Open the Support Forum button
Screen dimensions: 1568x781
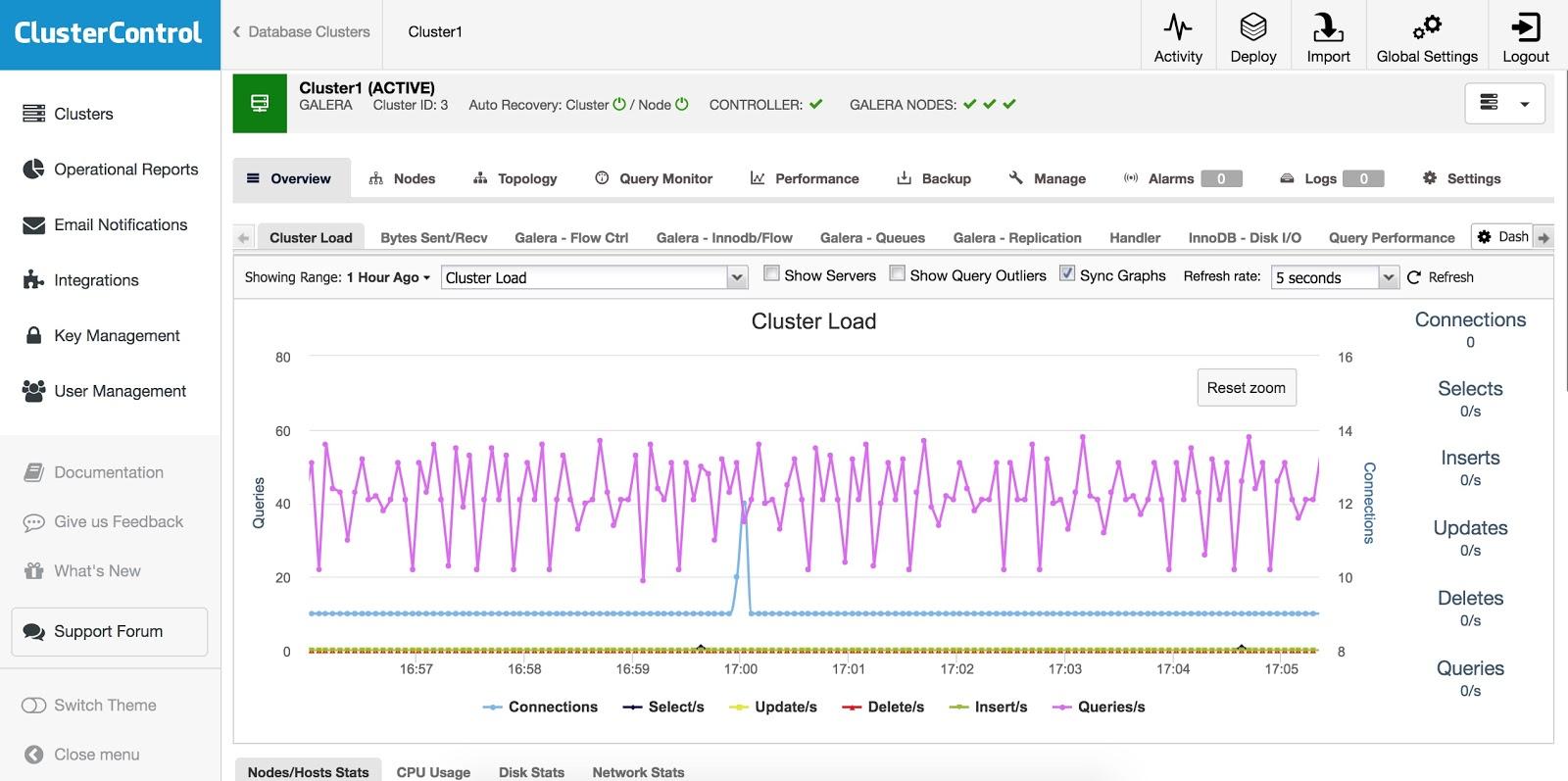pyautogui.click(x=110, y=632)
